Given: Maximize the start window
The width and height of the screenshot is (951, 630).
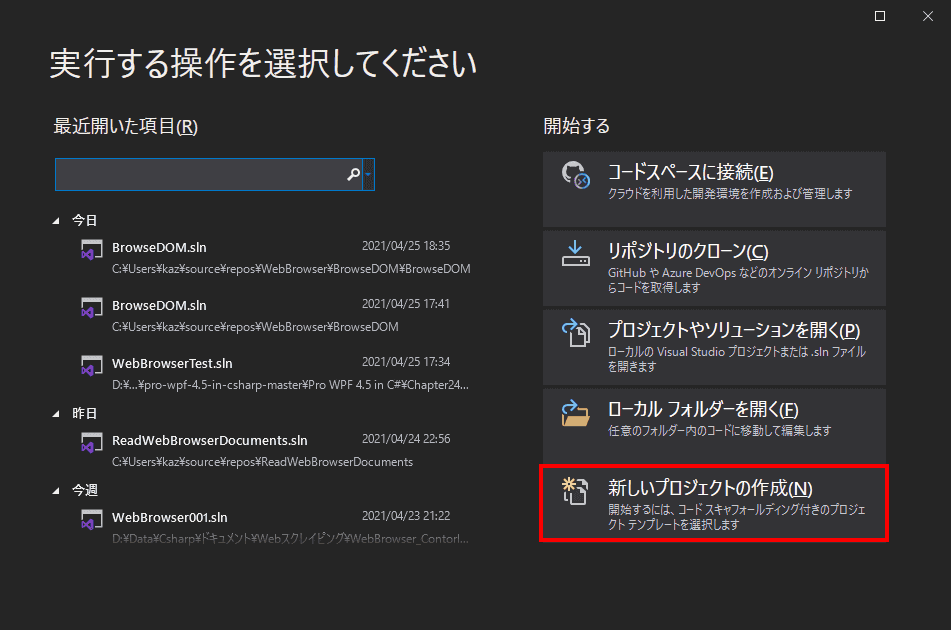Looking at the screenshot, I should click(x=879, y=16).
